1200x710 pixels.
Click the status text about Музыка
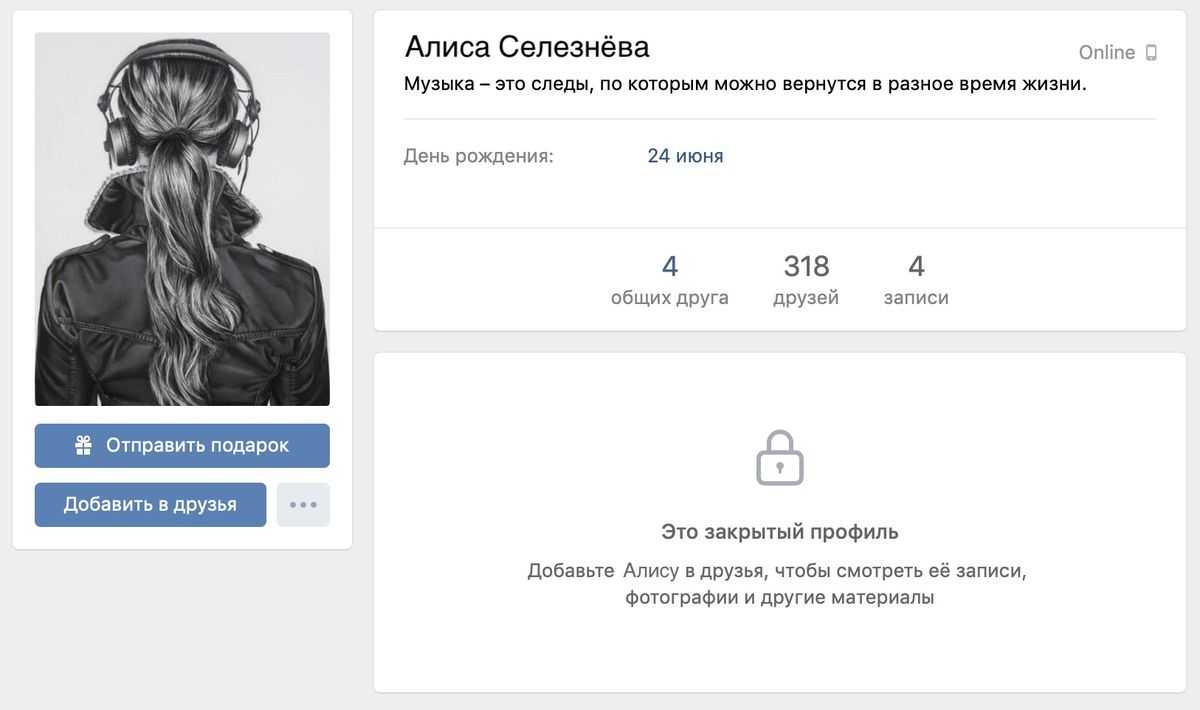point(745,84)
